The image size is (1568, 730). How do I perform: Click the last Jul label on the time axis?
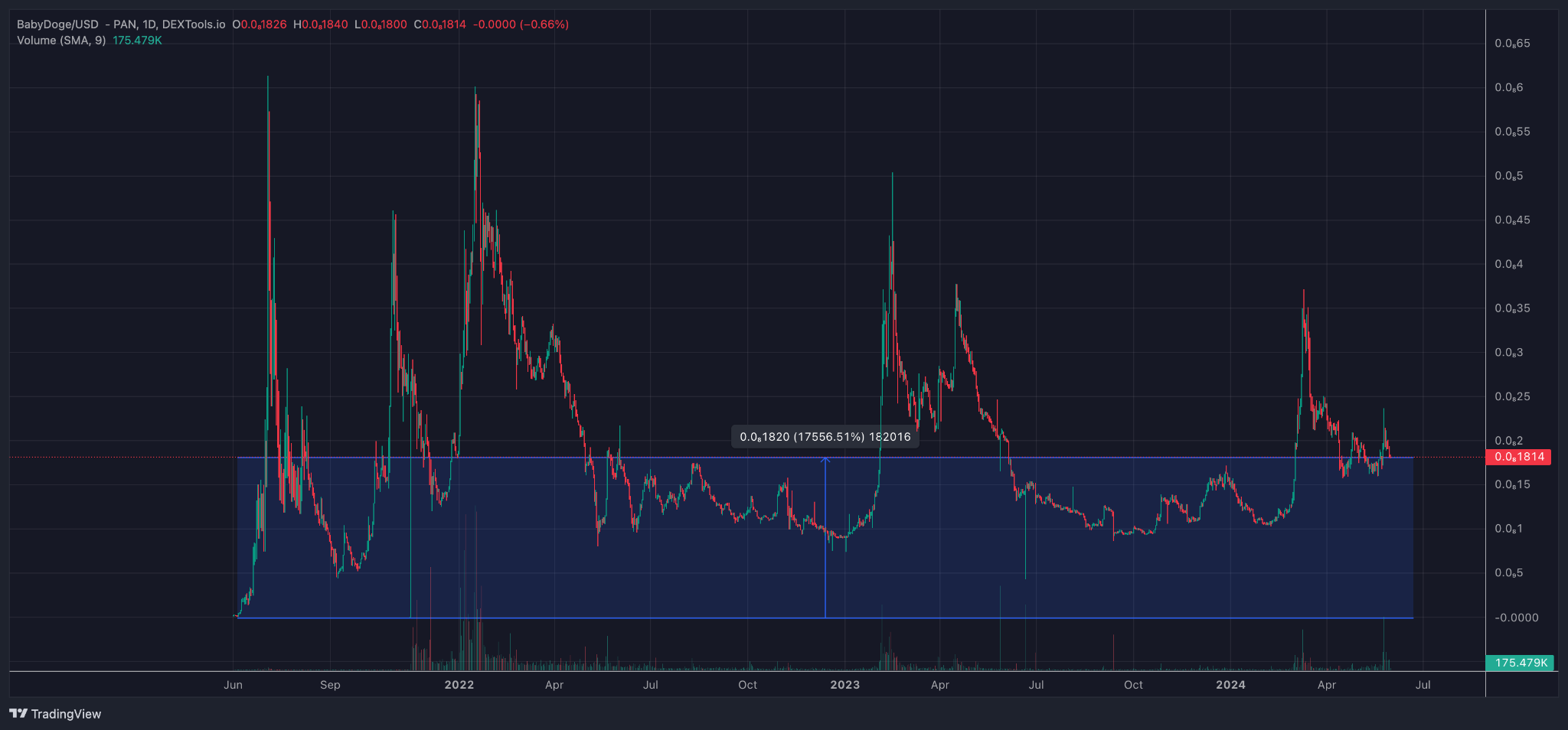click(1423, 685)
